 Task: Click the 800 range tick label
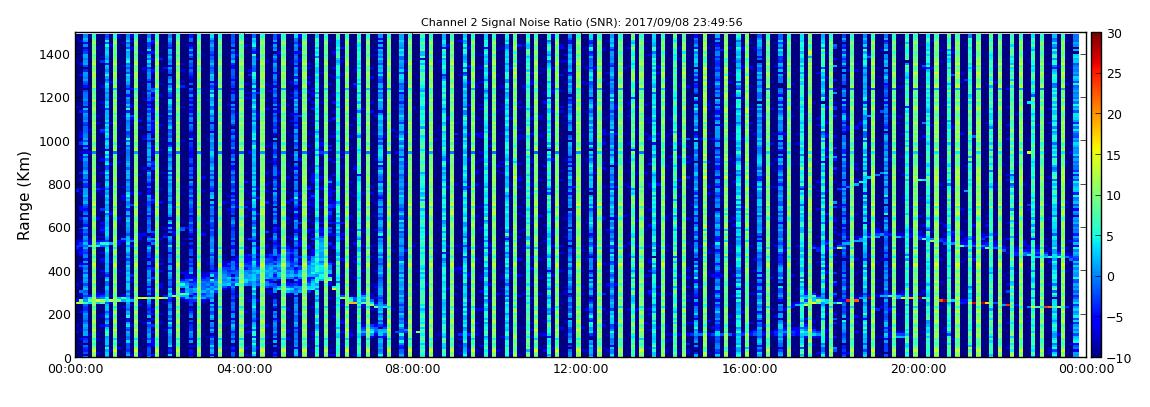point(59,184)
